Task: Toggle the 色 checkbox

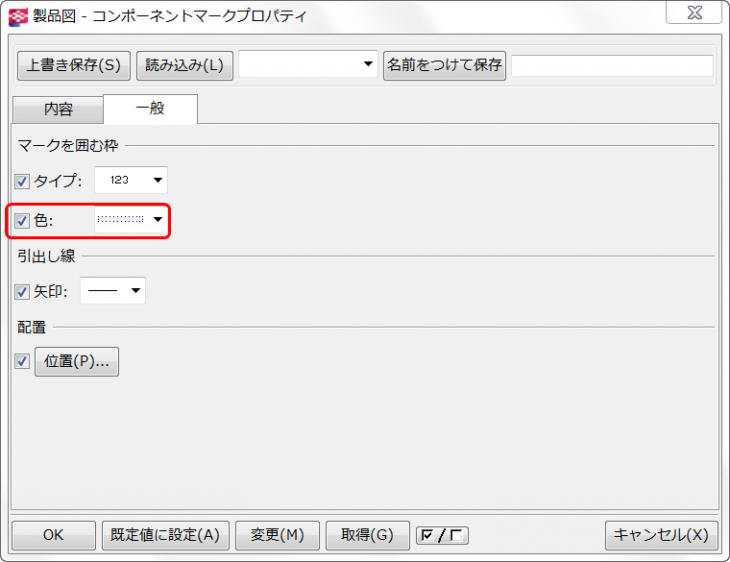Action: [22, 220]
